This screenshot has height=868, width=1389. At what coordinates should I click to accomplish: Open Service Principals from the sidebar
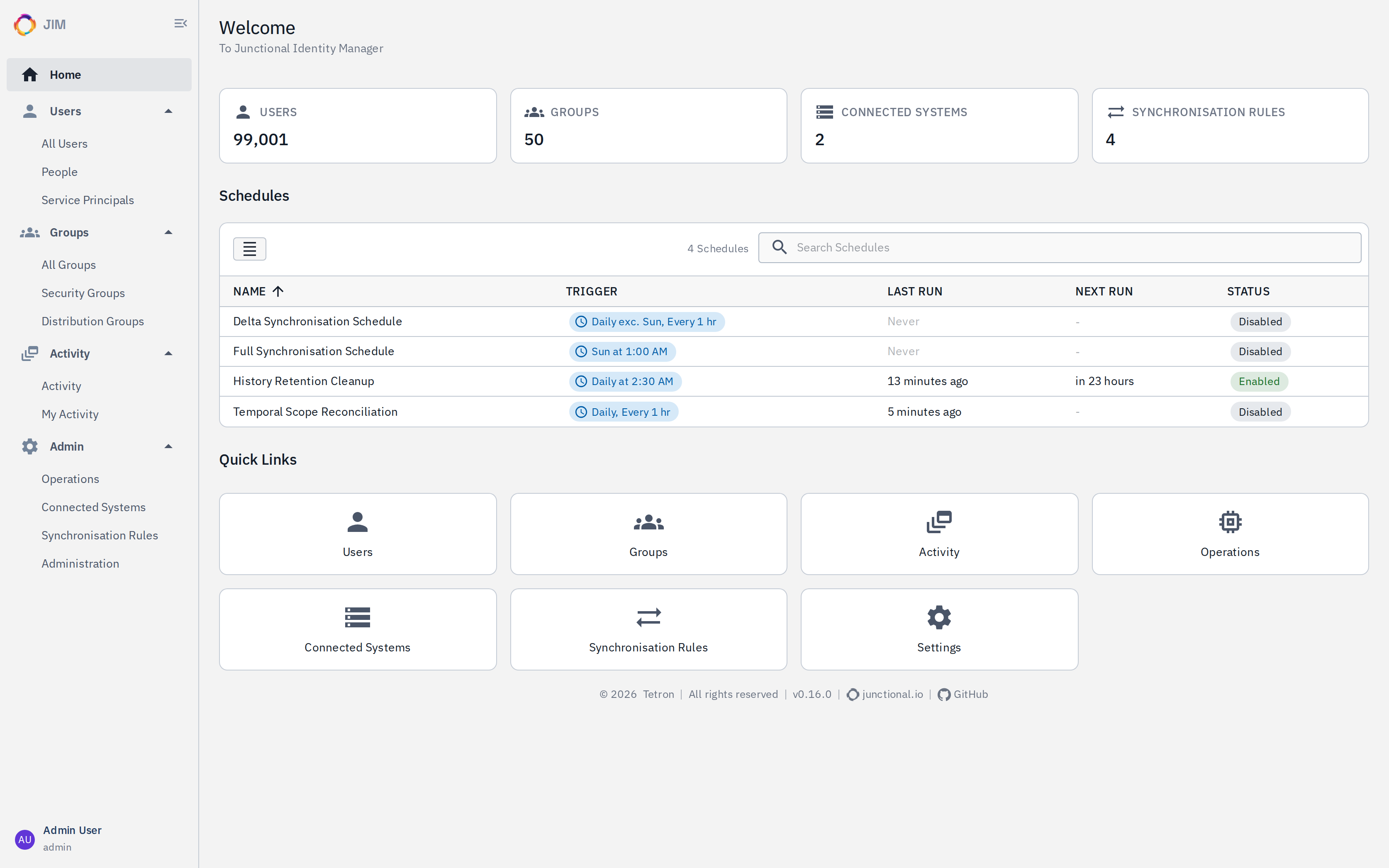click(x=87, y=200)
